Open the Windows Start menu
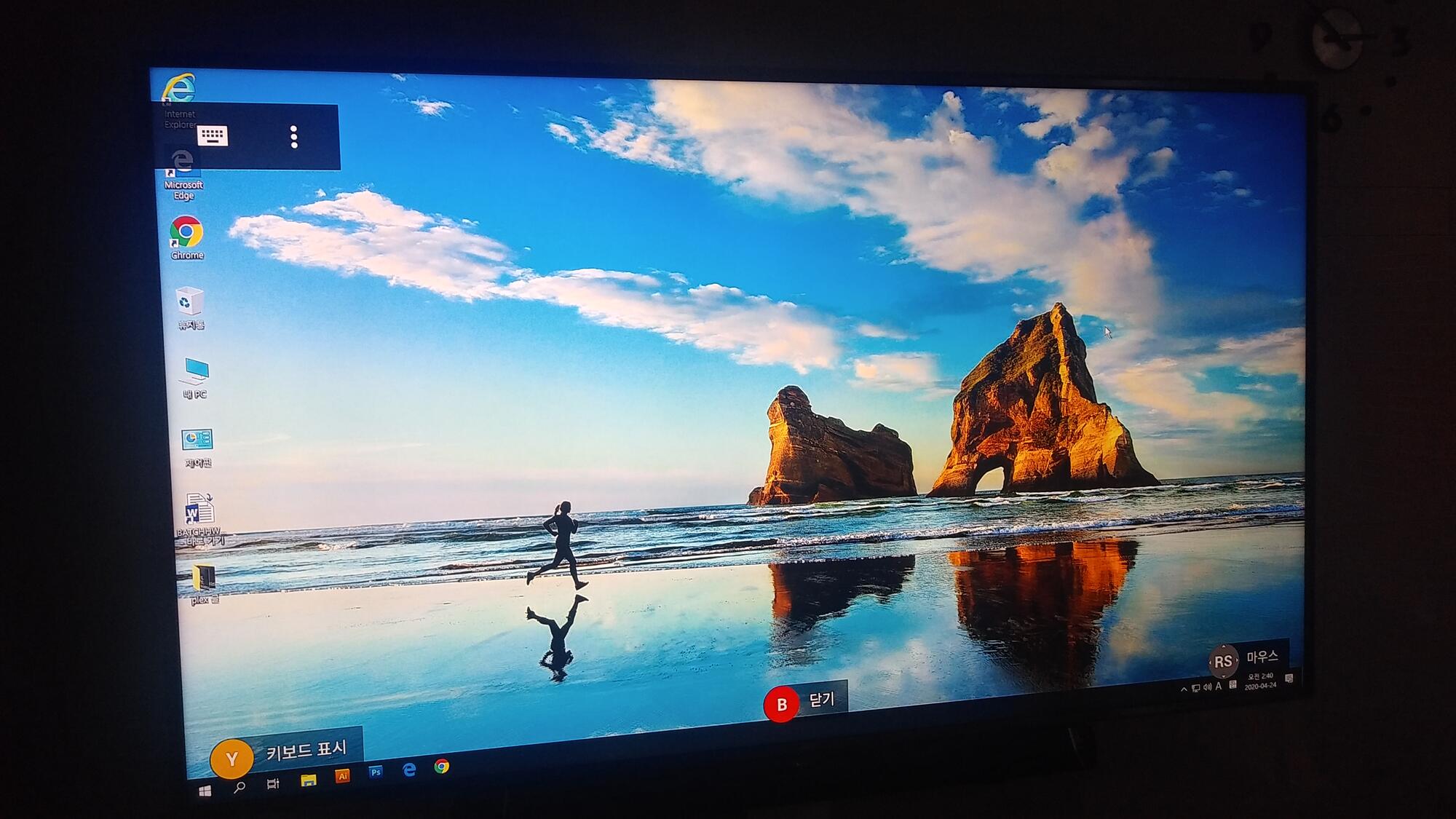Viewport: 1456px width, 819px height. pos(205,791)
